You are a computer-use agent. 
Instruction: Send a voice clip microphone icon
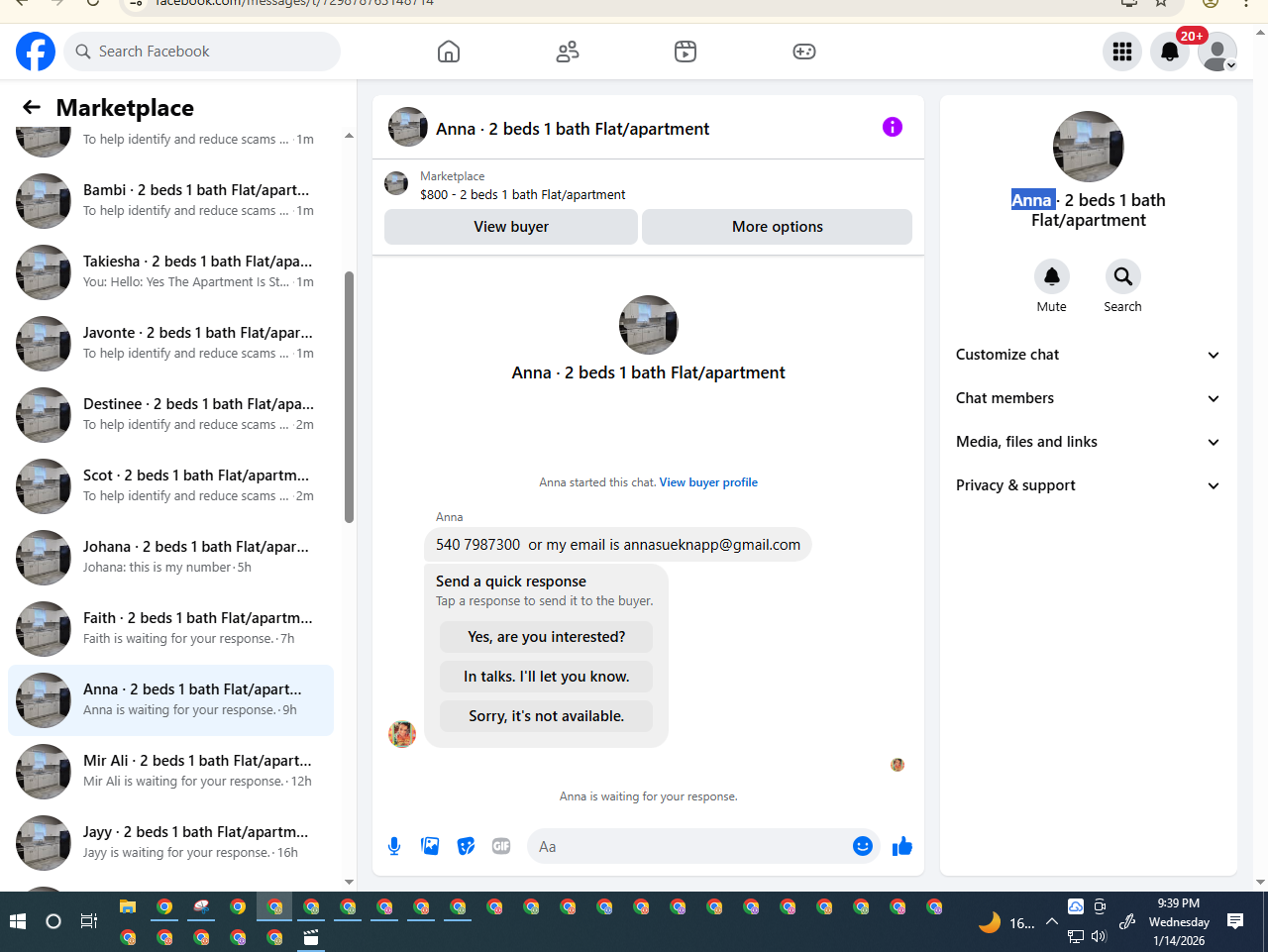coord(394,846)
